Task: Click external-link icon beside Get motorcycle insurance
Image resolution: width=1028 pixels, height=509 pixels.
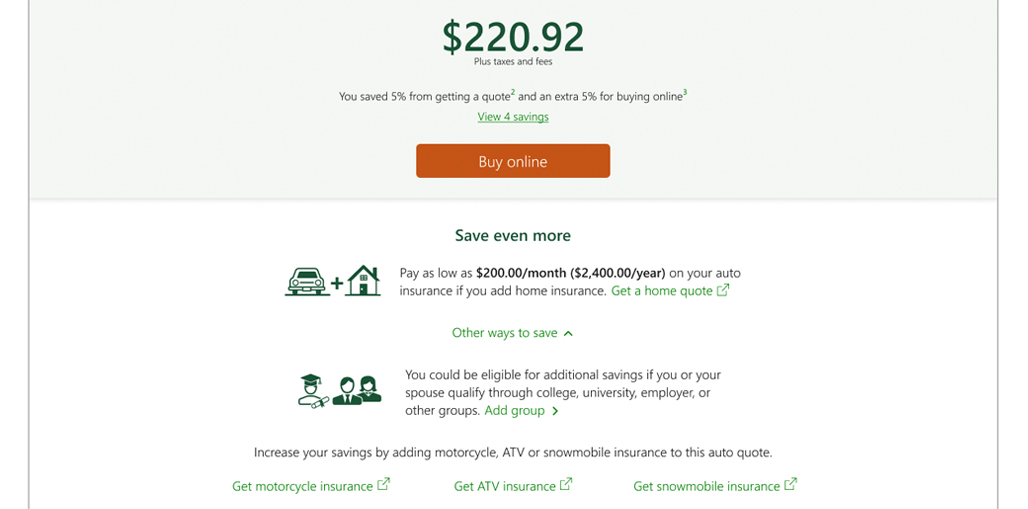Action: (x=383, y=485)
